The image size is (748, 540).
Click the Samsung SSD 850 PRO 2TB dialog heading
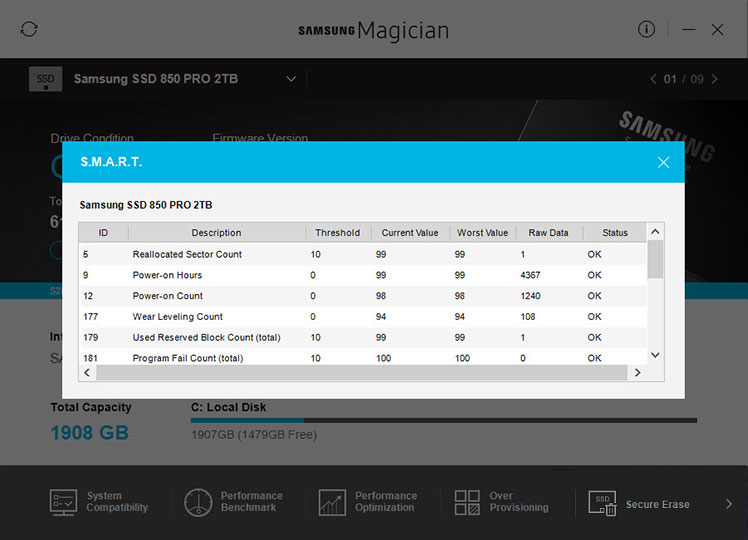(146, 205)
